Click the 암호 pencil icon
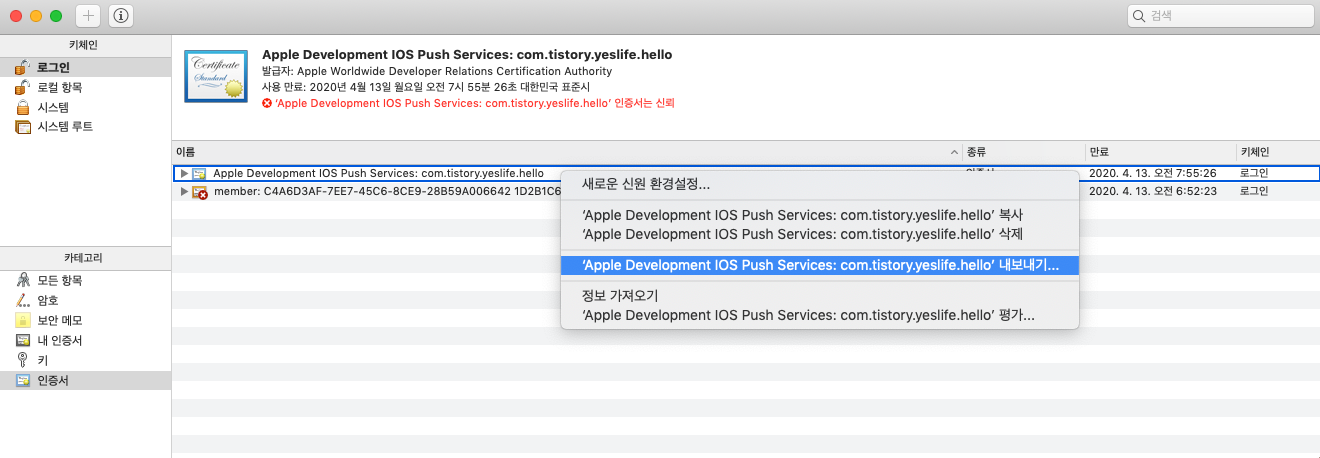The height and width of the screenshot is (458, 1320). coord(23,300)
